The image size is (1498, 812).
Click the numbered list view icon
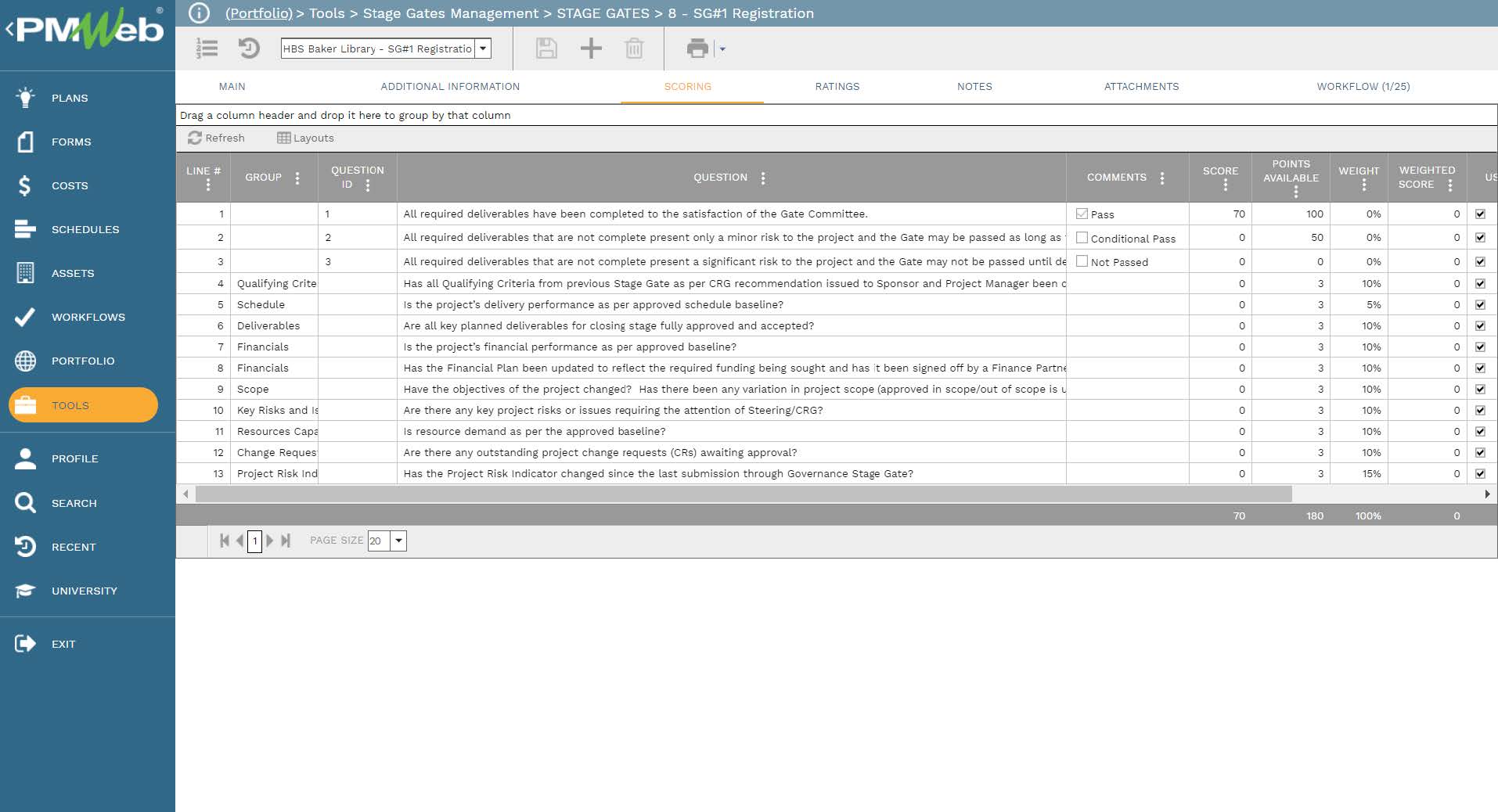click(x=207, y=49)
